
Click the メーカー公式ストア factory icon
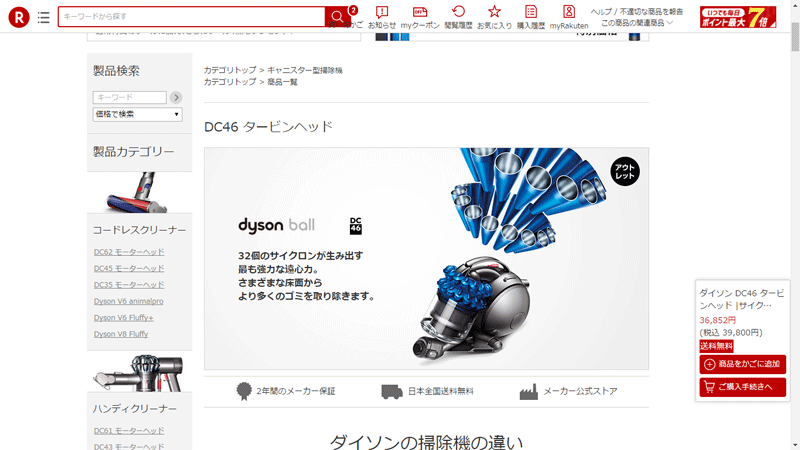[529, 391]
